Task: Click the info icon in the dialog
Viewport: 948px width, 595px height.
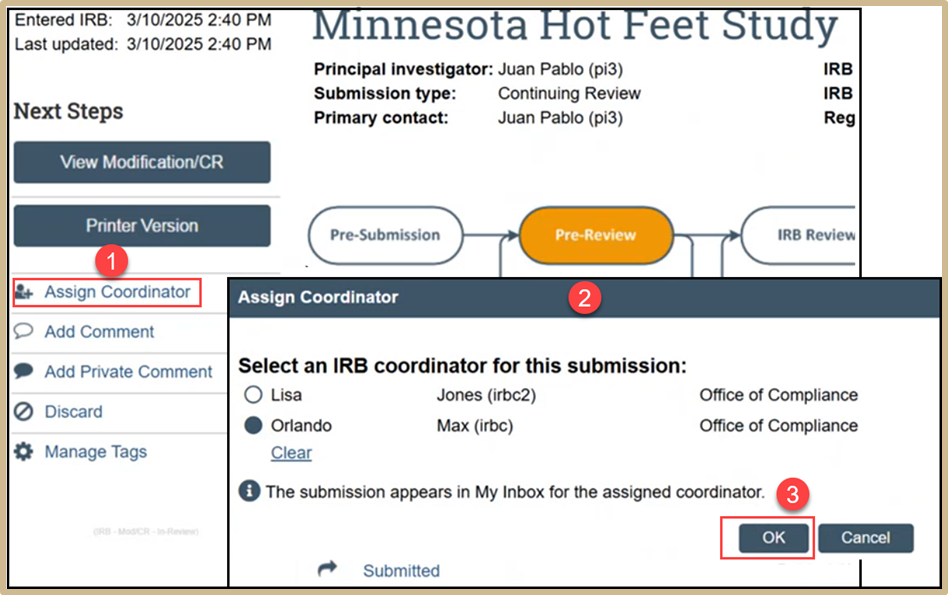Action: [x=249, y=492]
